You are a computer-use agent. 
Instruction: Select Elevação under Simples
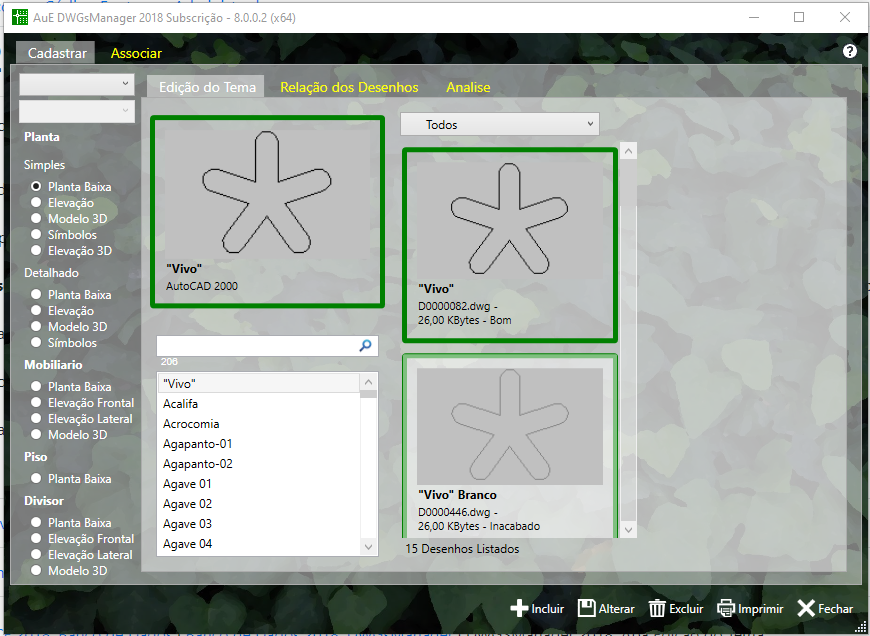(x=37, y=203)
